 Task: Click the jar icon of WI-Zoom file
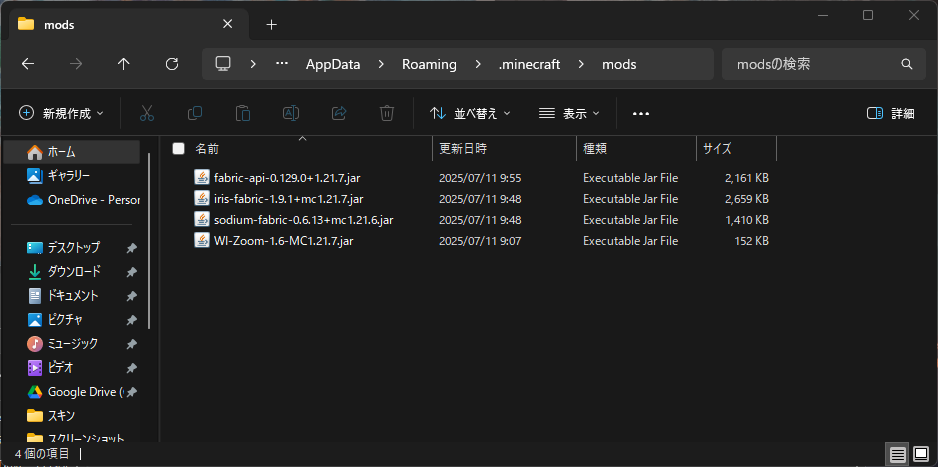point(202,240)
